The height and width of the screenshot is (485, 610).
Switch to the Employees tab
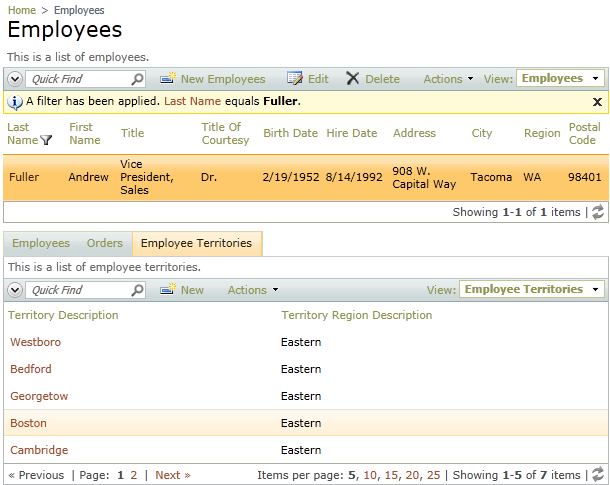coord(41,243)
